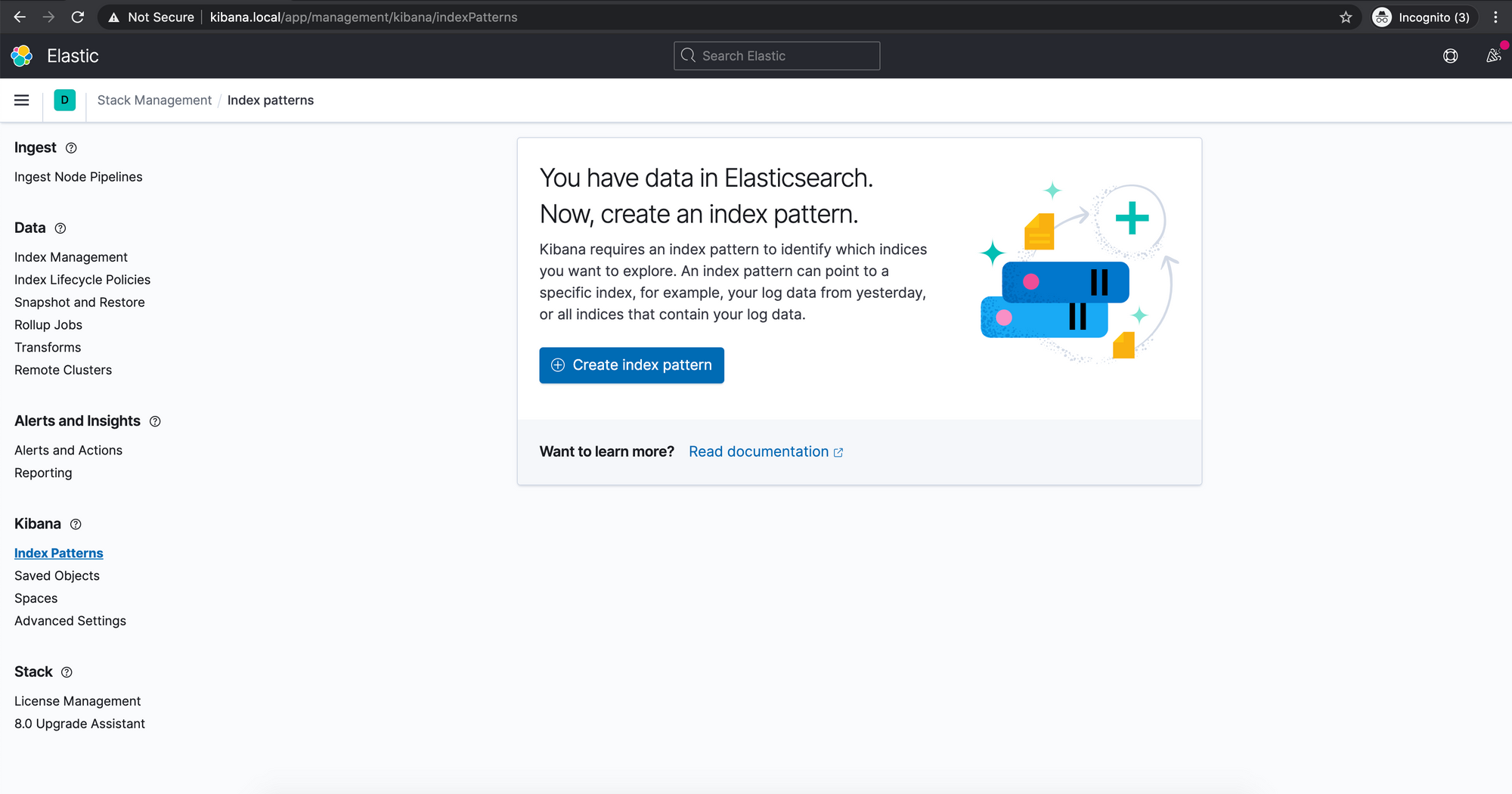Open Rollup Jobs

[48, 325]
